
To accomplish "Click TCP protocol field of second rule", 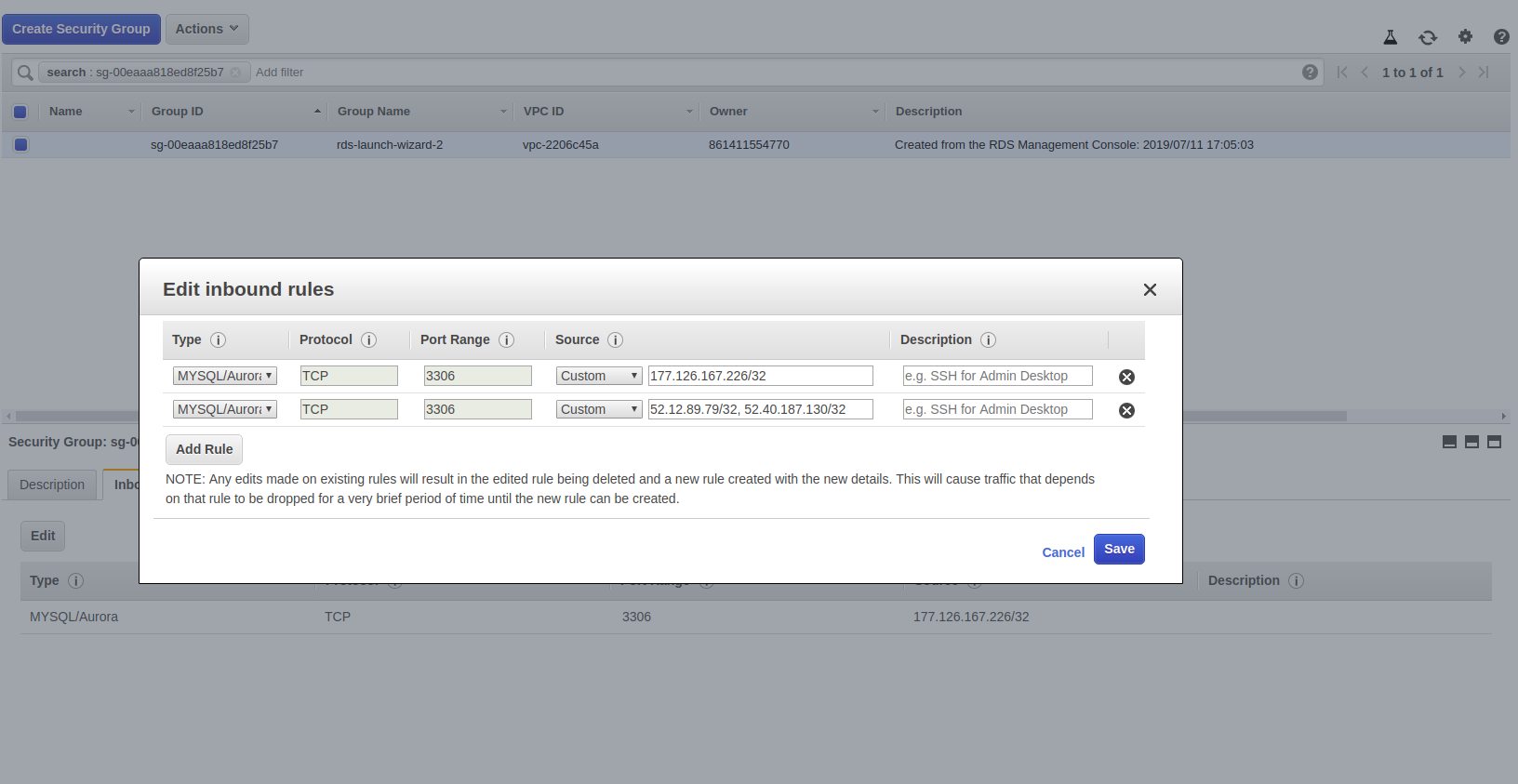I will (349, 409).
